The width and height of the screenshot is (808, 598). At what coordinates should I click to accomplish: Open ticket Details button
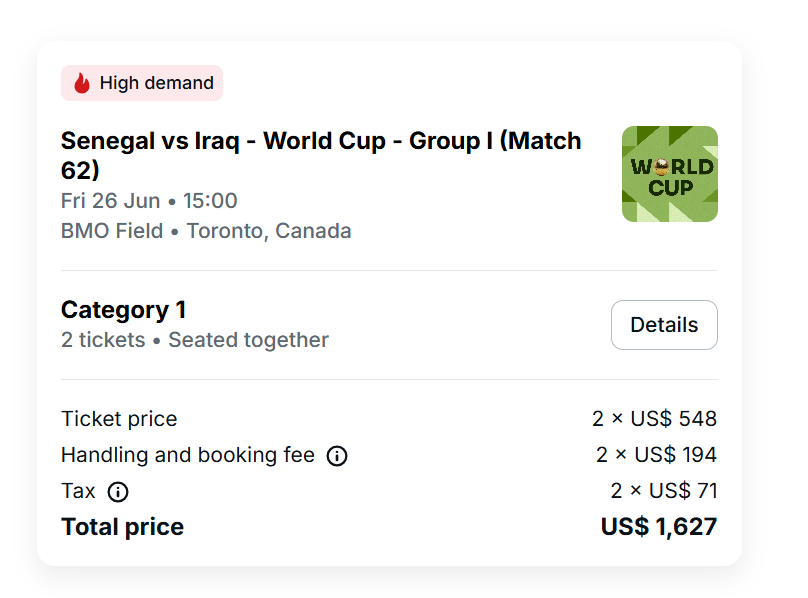(x=664, y=325)
